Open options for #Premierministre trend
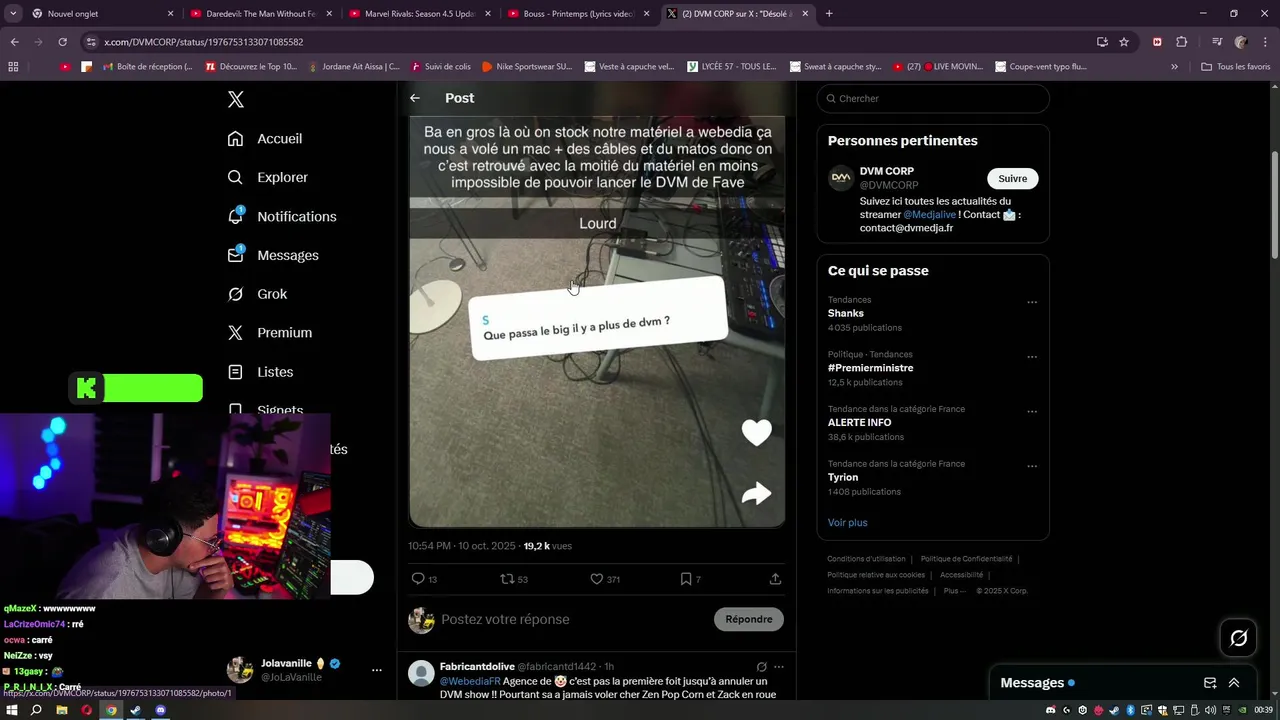Screen dimensions: 1280x720 pyautogui.click(x=1032, y=357)
